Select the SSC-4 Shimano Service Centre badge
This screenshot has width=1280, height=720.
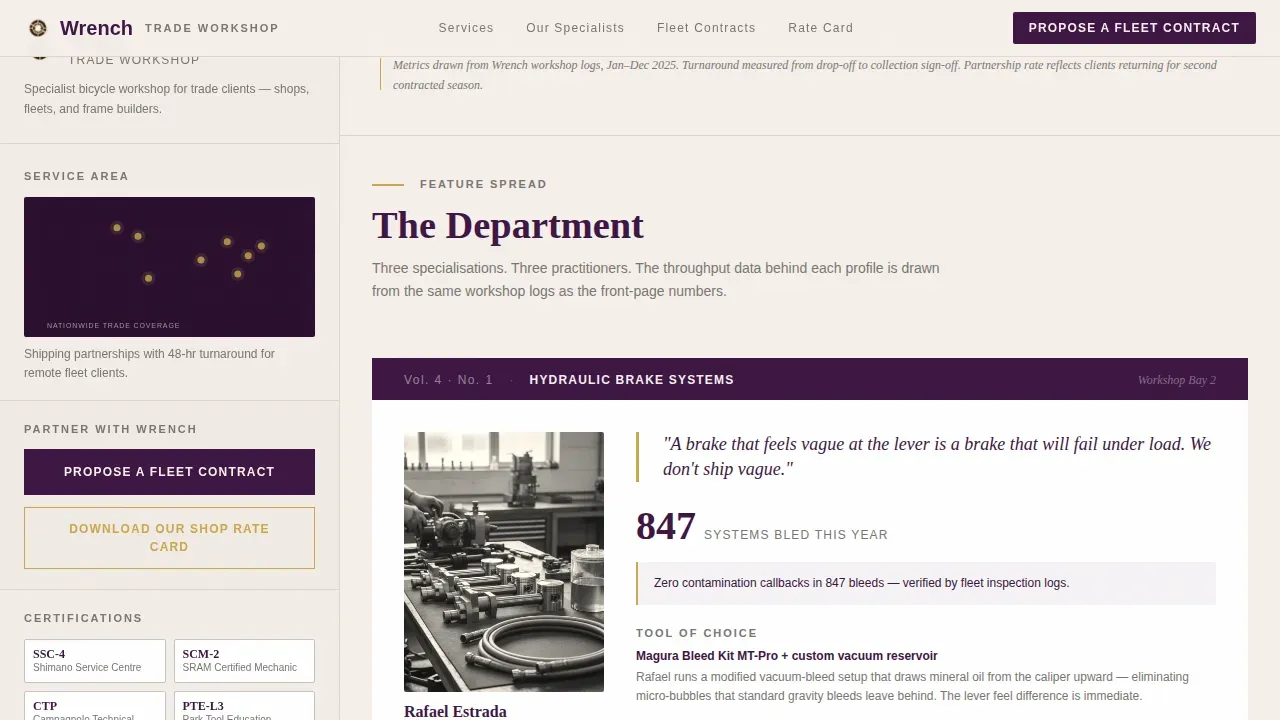95,661
